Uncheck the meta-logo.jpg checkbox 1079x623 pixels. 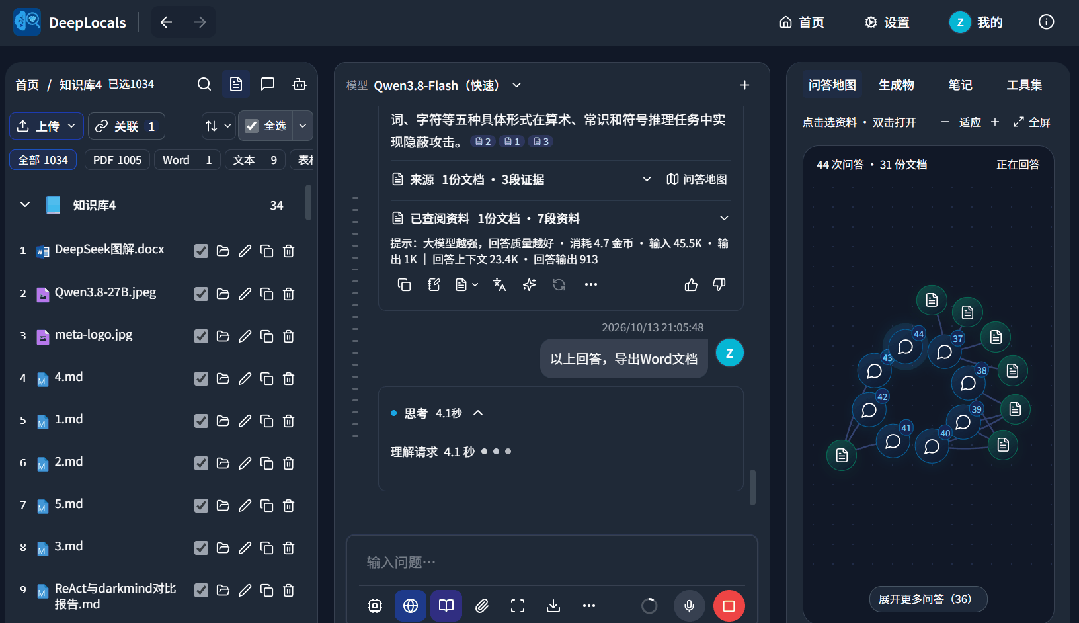201,336
